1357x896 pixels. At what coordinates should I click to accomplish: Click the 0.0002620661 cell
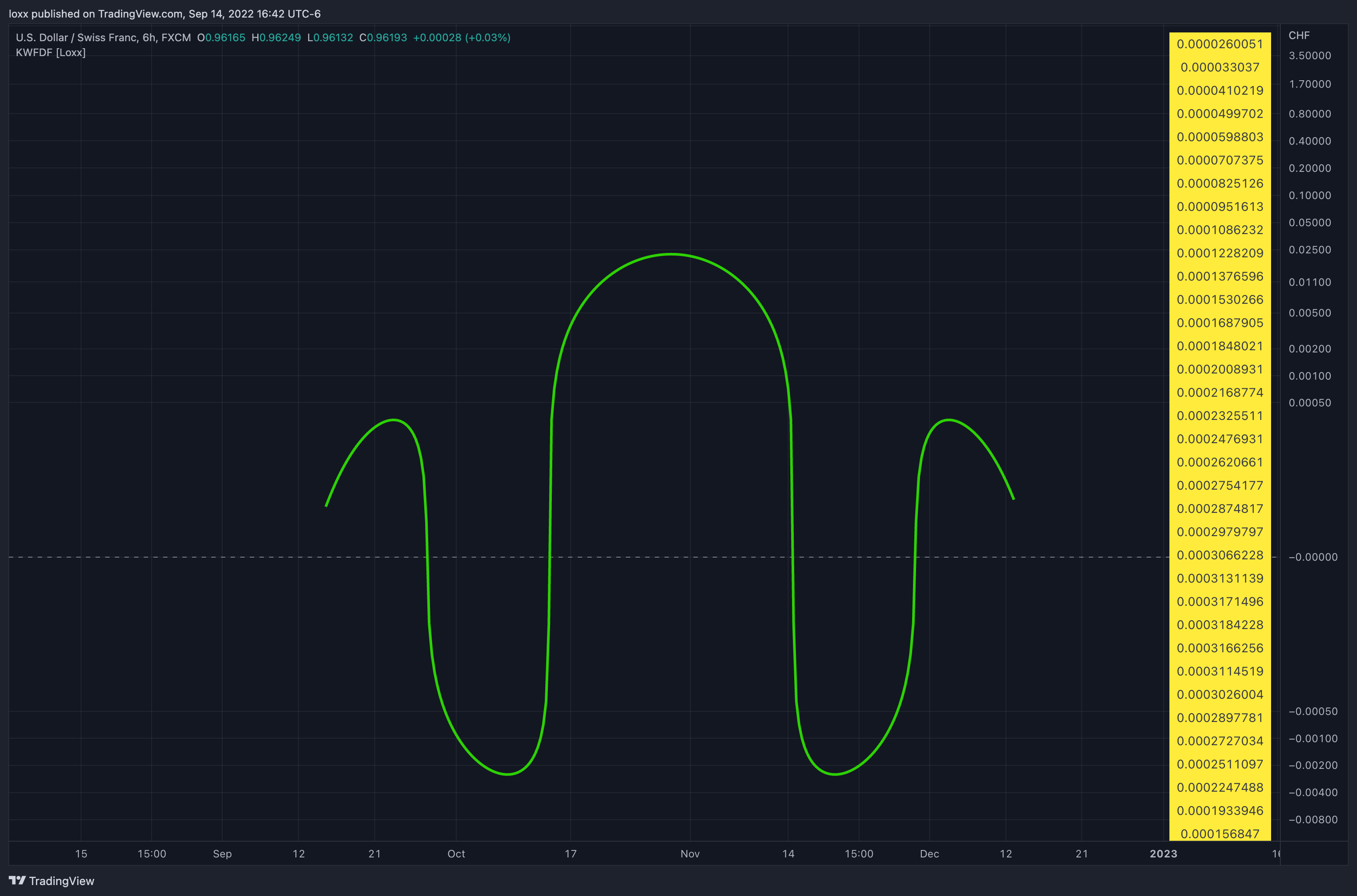click(x=1220, y=462)
